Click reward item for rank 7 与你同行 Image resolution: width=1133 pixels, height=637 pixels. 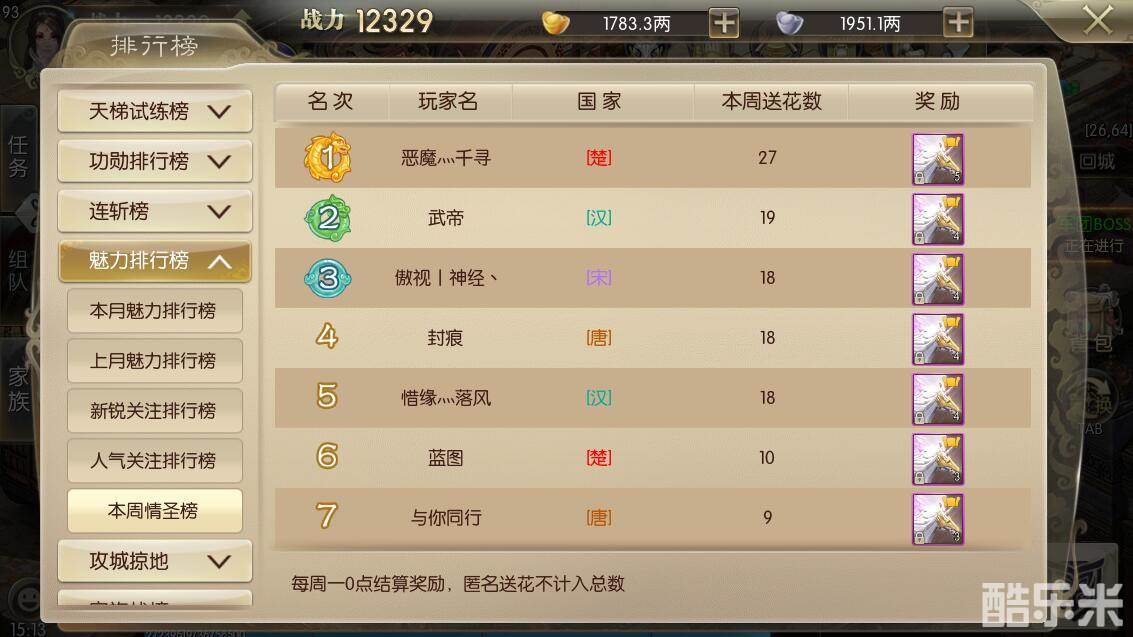pyautogui.click(x=937, y=519)
